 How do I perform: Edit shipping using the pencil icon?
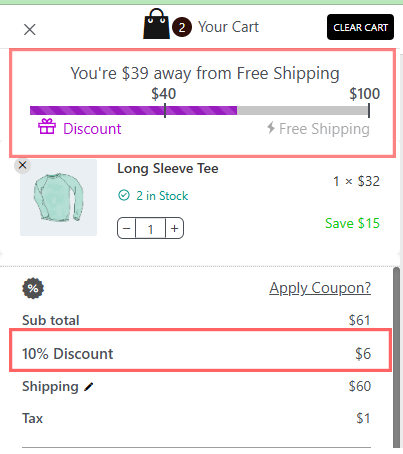89,387
